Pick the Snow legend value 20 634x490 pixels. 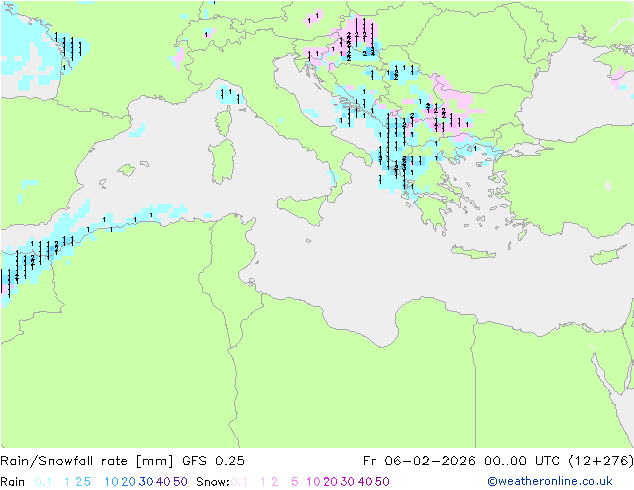330,482
